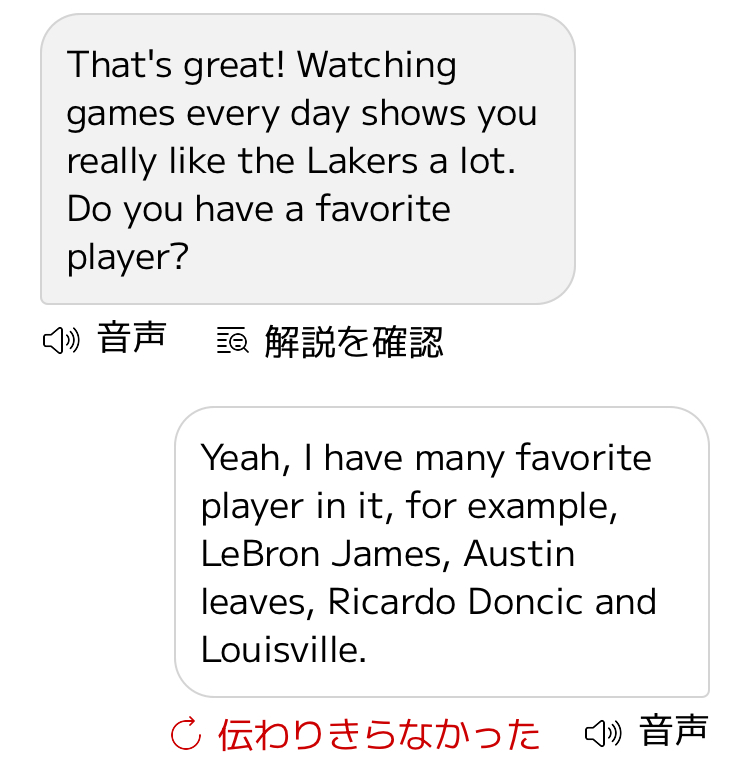Click the red circular retry arrow icon
This screenshot has width=750, height=778.
(186, 734)
